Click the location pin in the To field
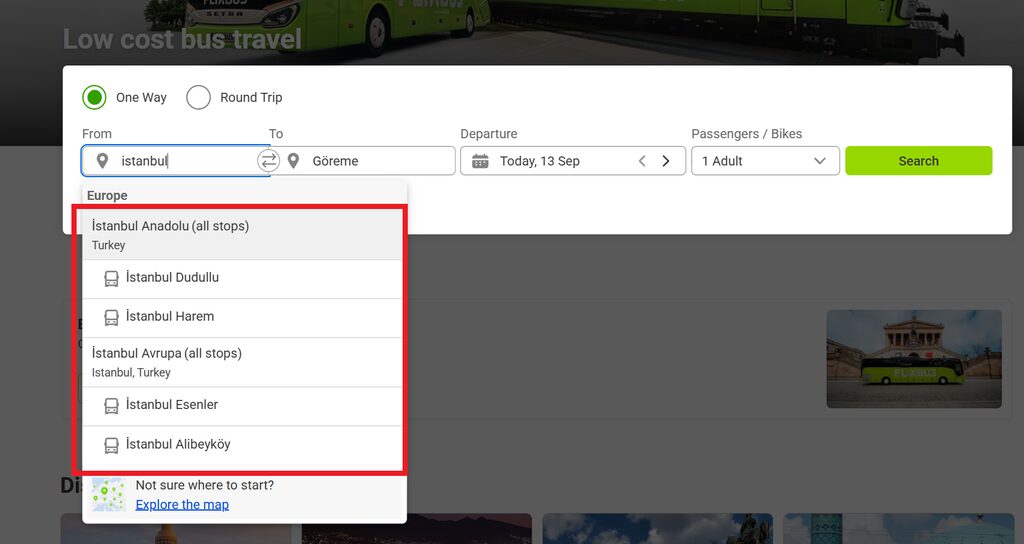 pyautogui.click(x=293, y=161)
